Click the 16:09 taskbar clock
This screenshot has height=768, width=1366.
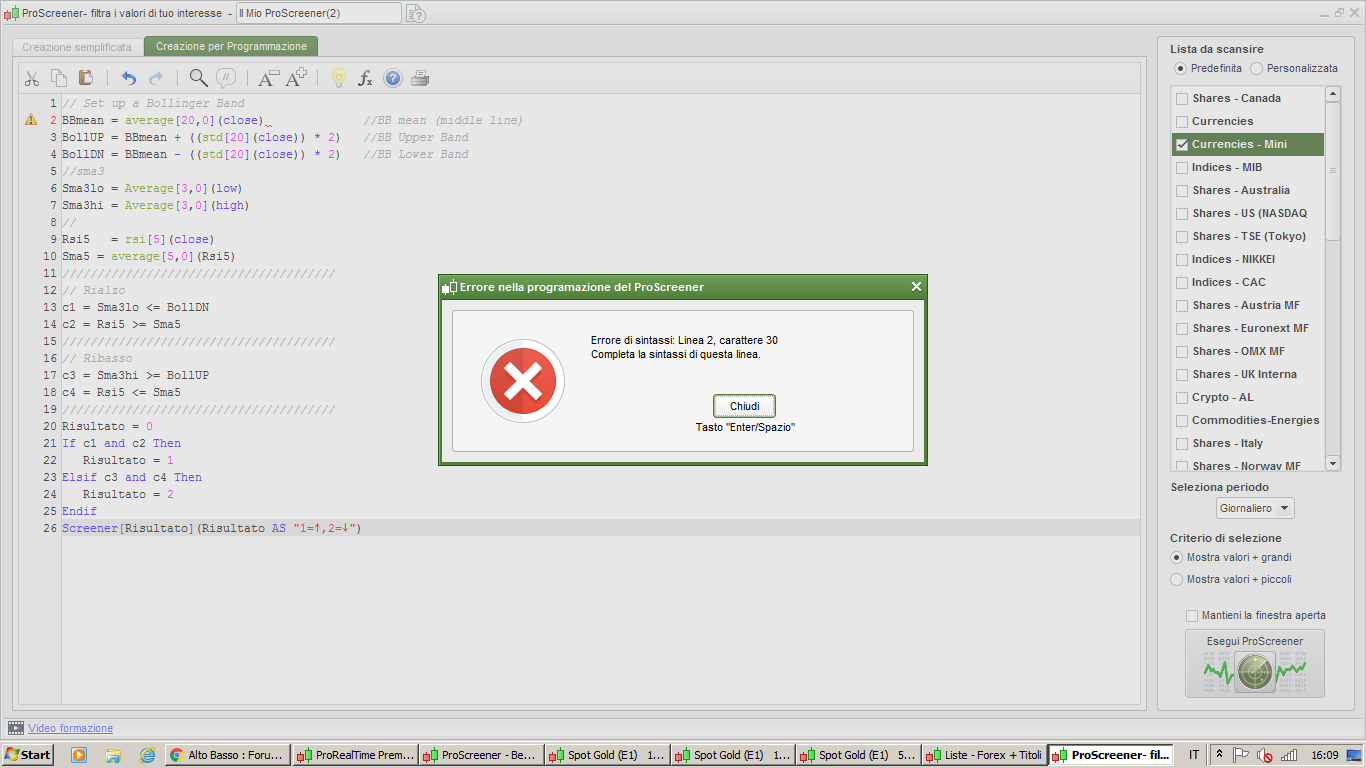(x=1326, y=755)
